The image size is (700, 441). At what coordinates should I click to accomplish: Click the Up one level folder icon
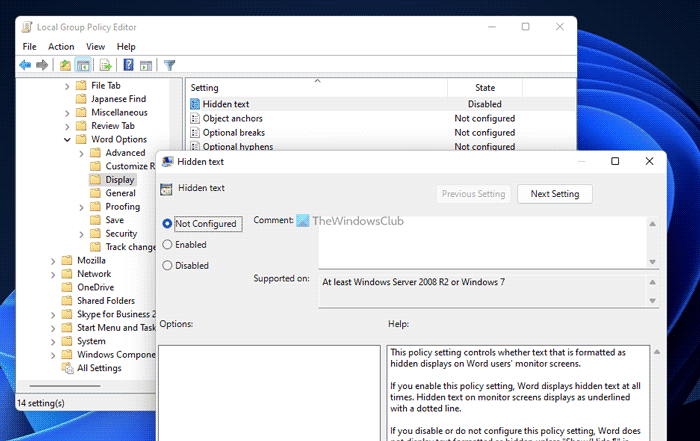tap(66, 65)
